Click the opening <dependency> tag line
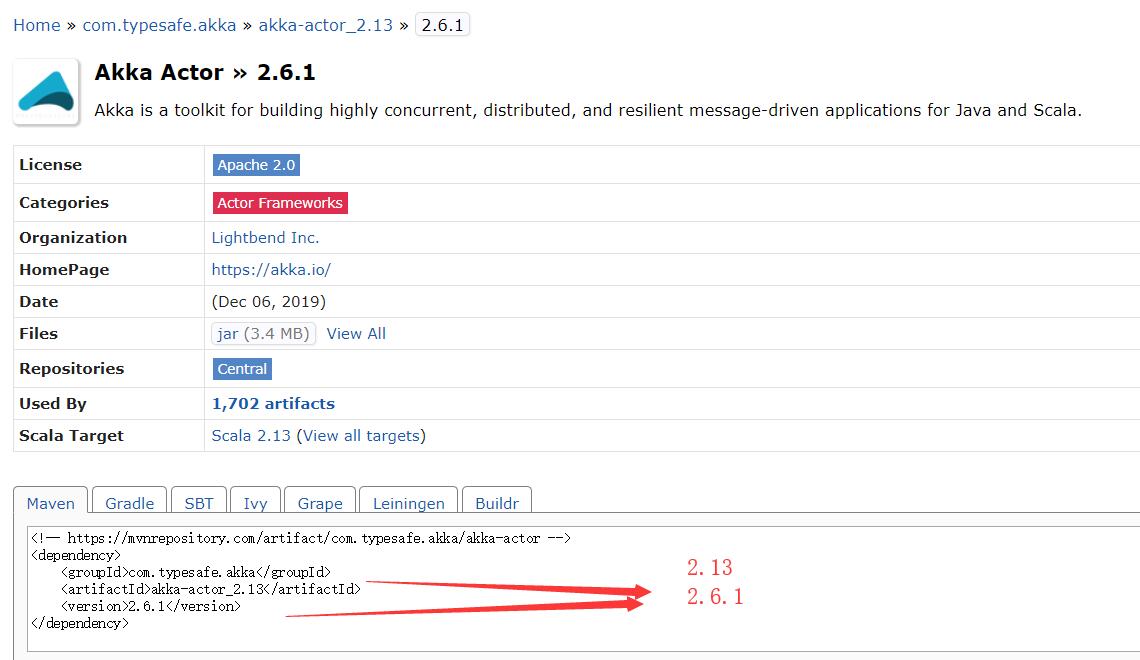Viewport: 1140px width, 660px height. [x=76, y=555]
